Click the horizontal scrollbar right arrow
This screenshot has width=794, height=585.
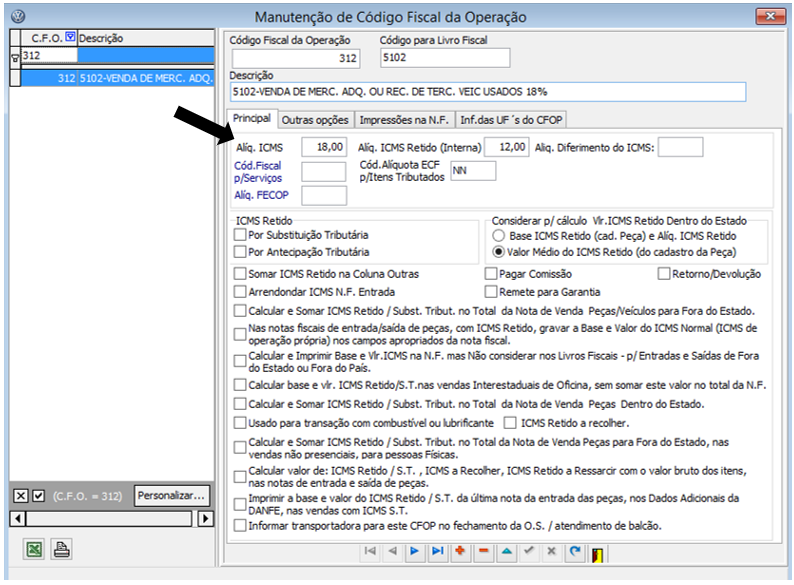(x=205, y=519)
